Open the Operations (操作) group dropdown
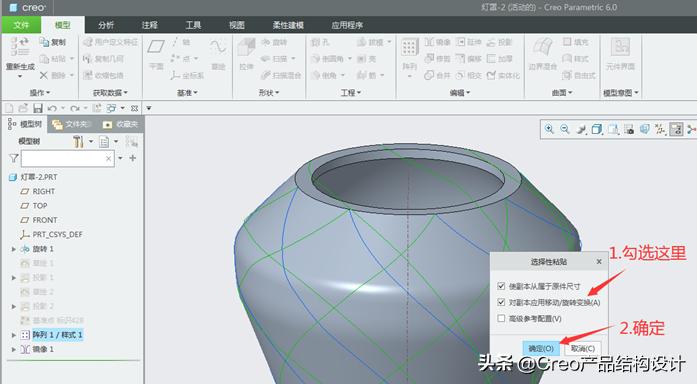This screenshot has height=384, width=697. point(40,92)
